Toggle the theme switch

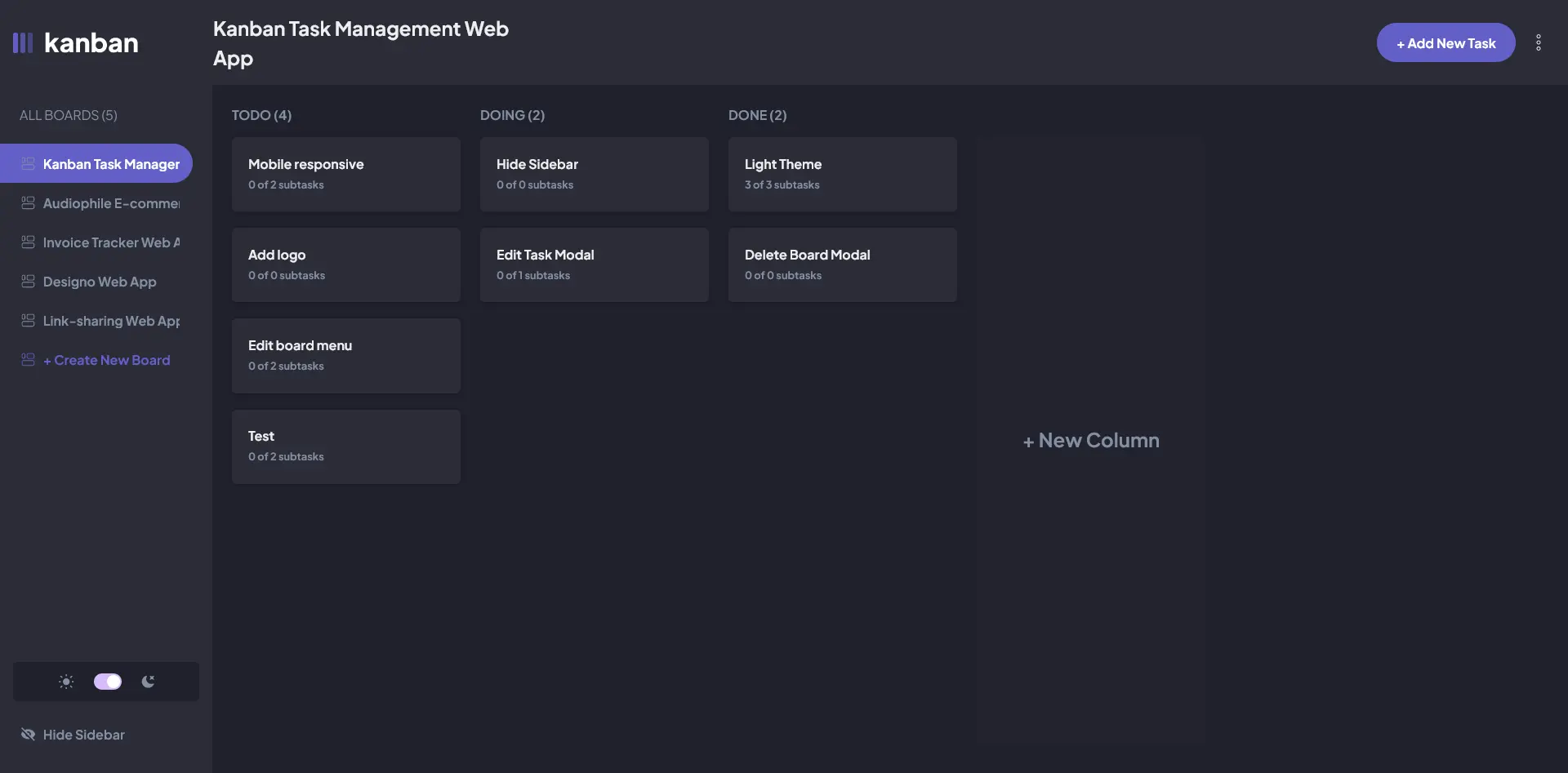coord(107,682)
